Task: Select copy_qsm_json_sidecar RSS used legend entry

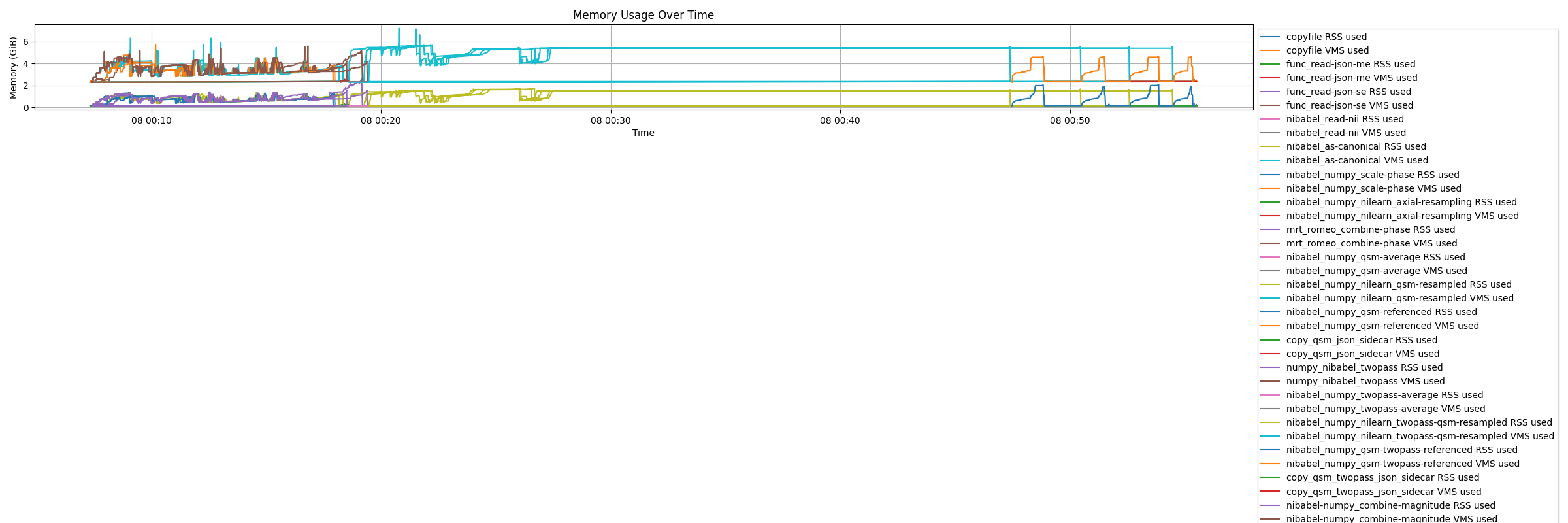Action: (1349, 341)
